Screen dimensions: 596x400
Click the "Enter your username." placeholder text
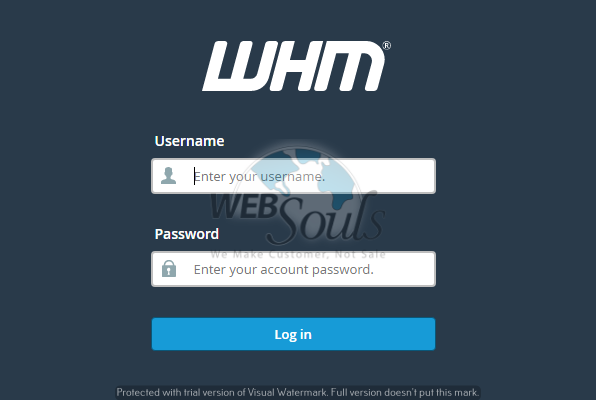click(260, 176)
